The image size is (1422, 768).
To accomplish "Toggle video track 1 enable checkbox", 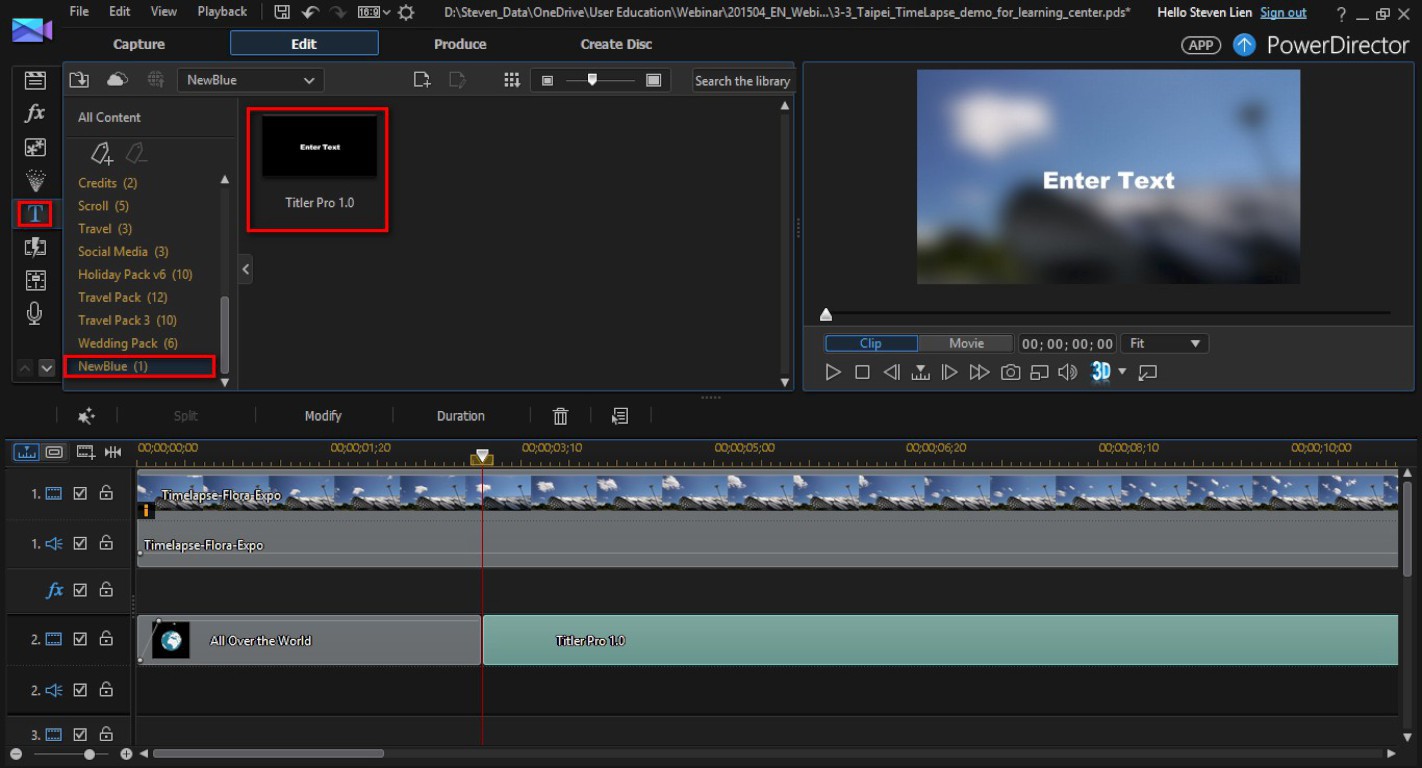I will [80, 494].
